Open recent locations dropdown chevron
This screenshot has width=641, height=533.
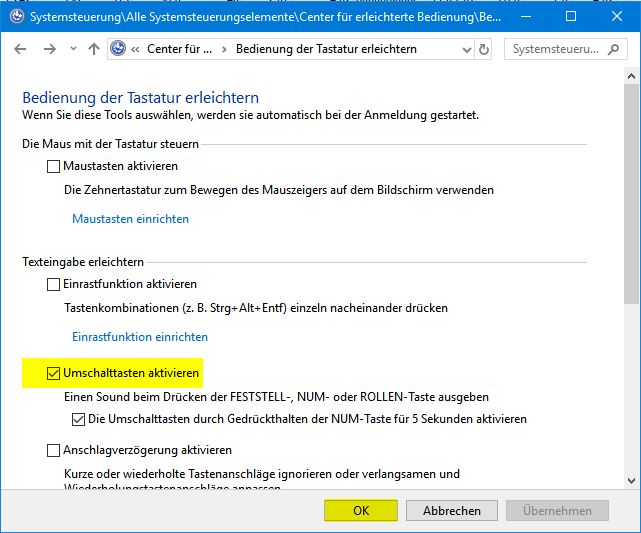(x=73, y=49)
